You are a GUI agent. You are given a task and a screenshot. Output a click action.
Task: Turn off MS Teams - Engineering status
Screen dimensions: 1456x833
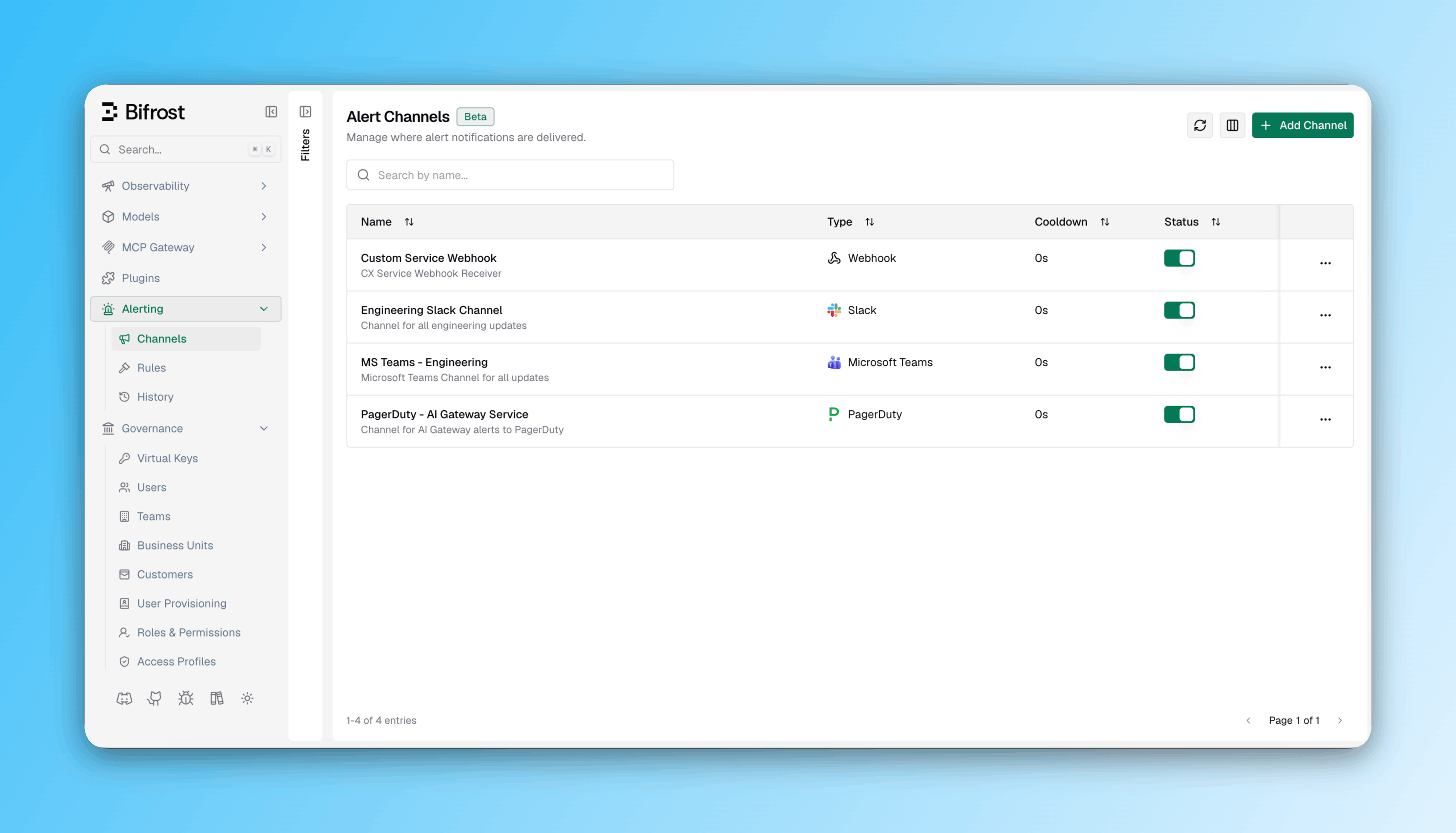click(x=1179, y=362)
